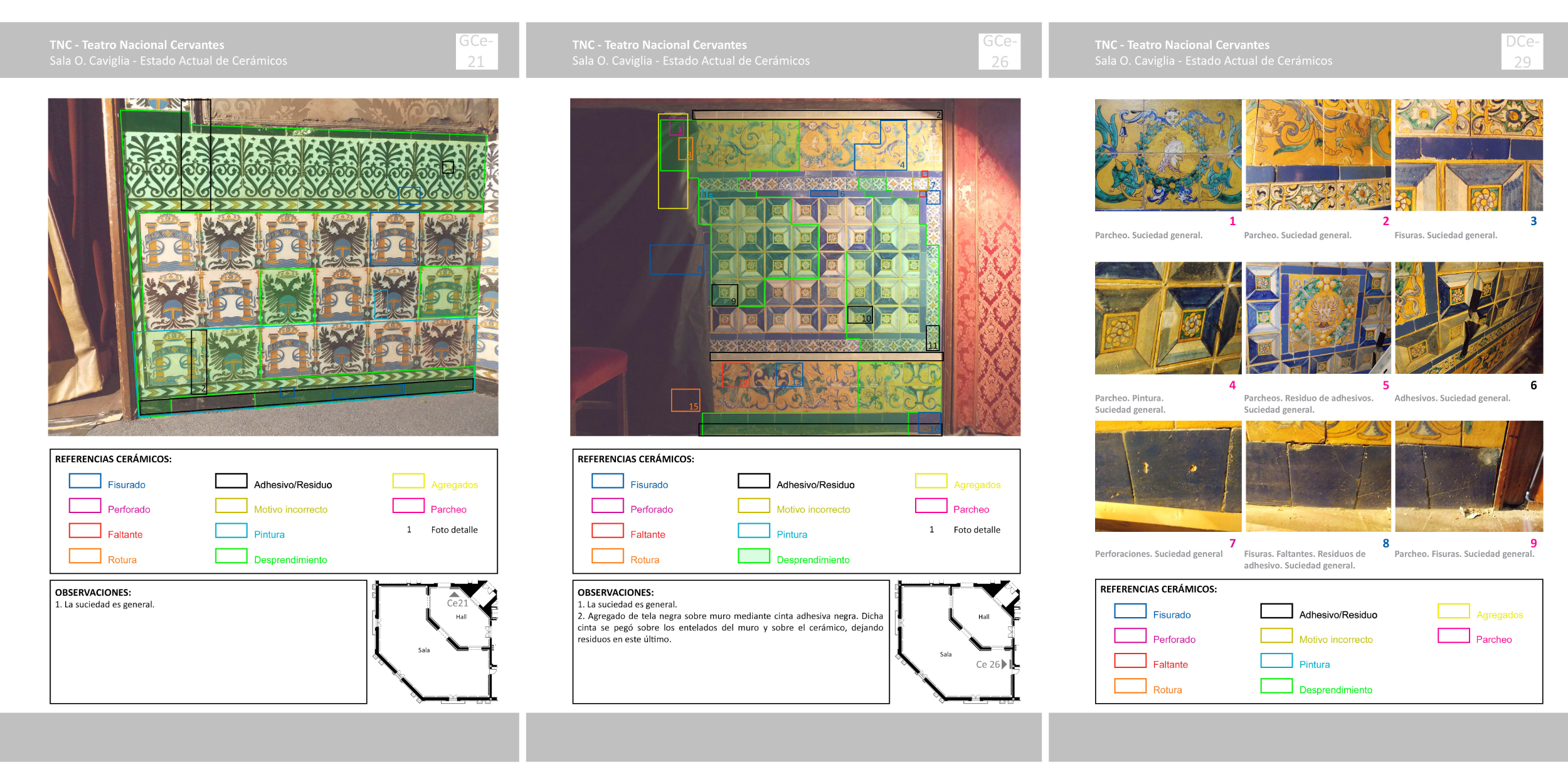Click detail photo number 7 on DCe-29 page
The height and width of the screenshot is (784, 1568).
tap(1168, 476)
